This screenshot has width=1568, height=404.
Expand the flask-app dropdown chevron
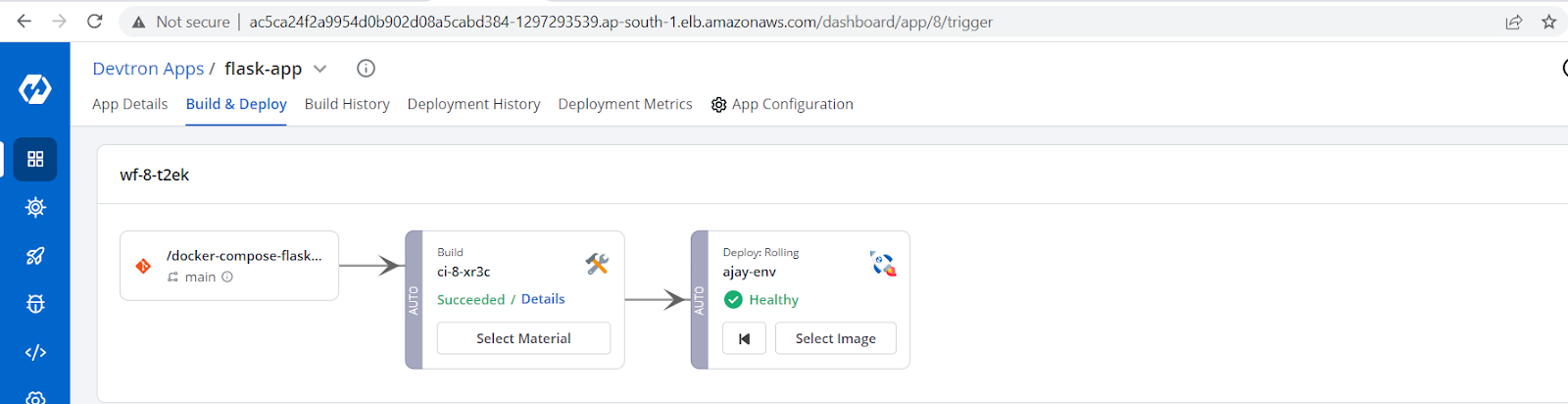click(319, 69)
